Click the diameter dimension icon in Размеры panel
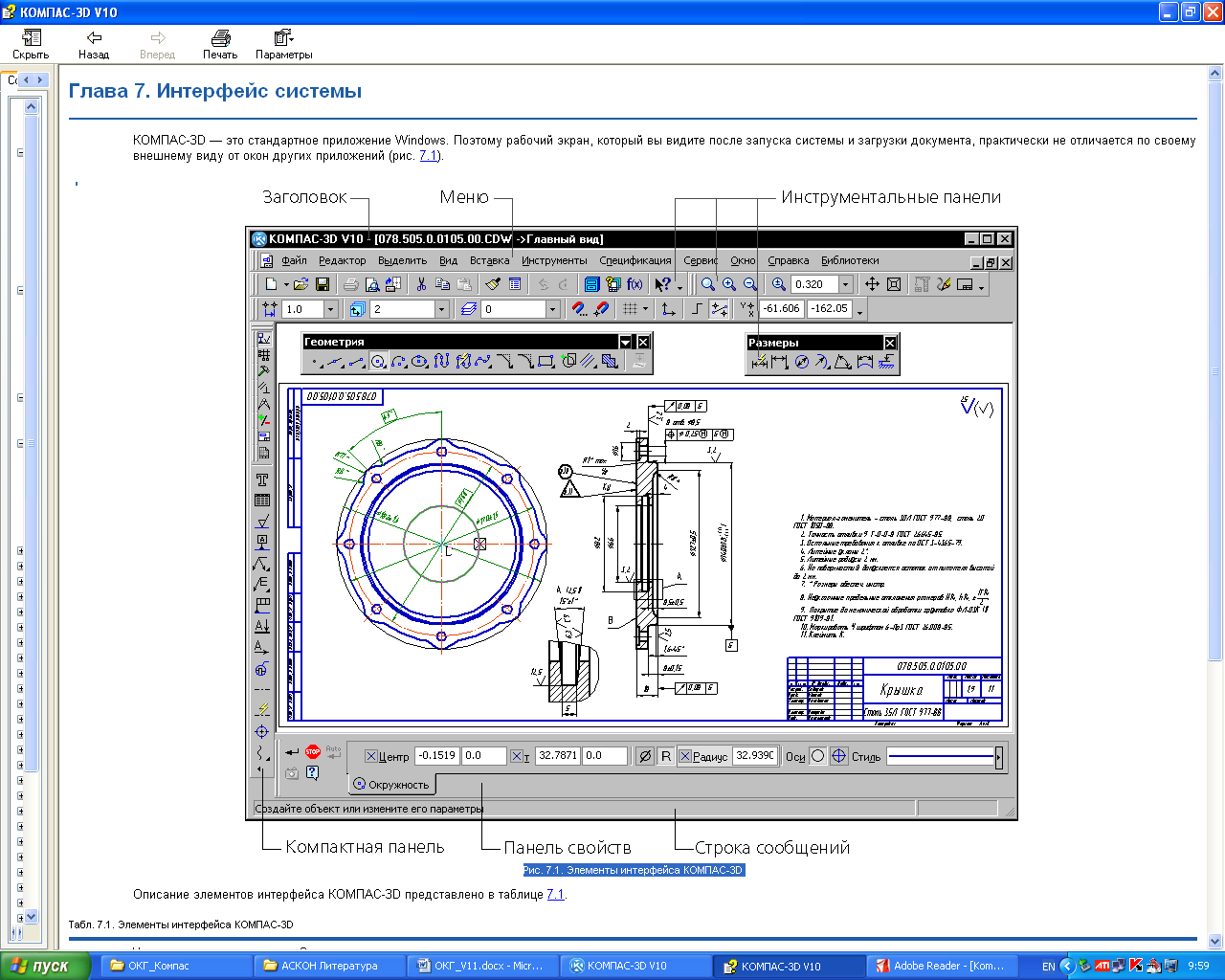Screen dimensions: 1225x980 802,362
